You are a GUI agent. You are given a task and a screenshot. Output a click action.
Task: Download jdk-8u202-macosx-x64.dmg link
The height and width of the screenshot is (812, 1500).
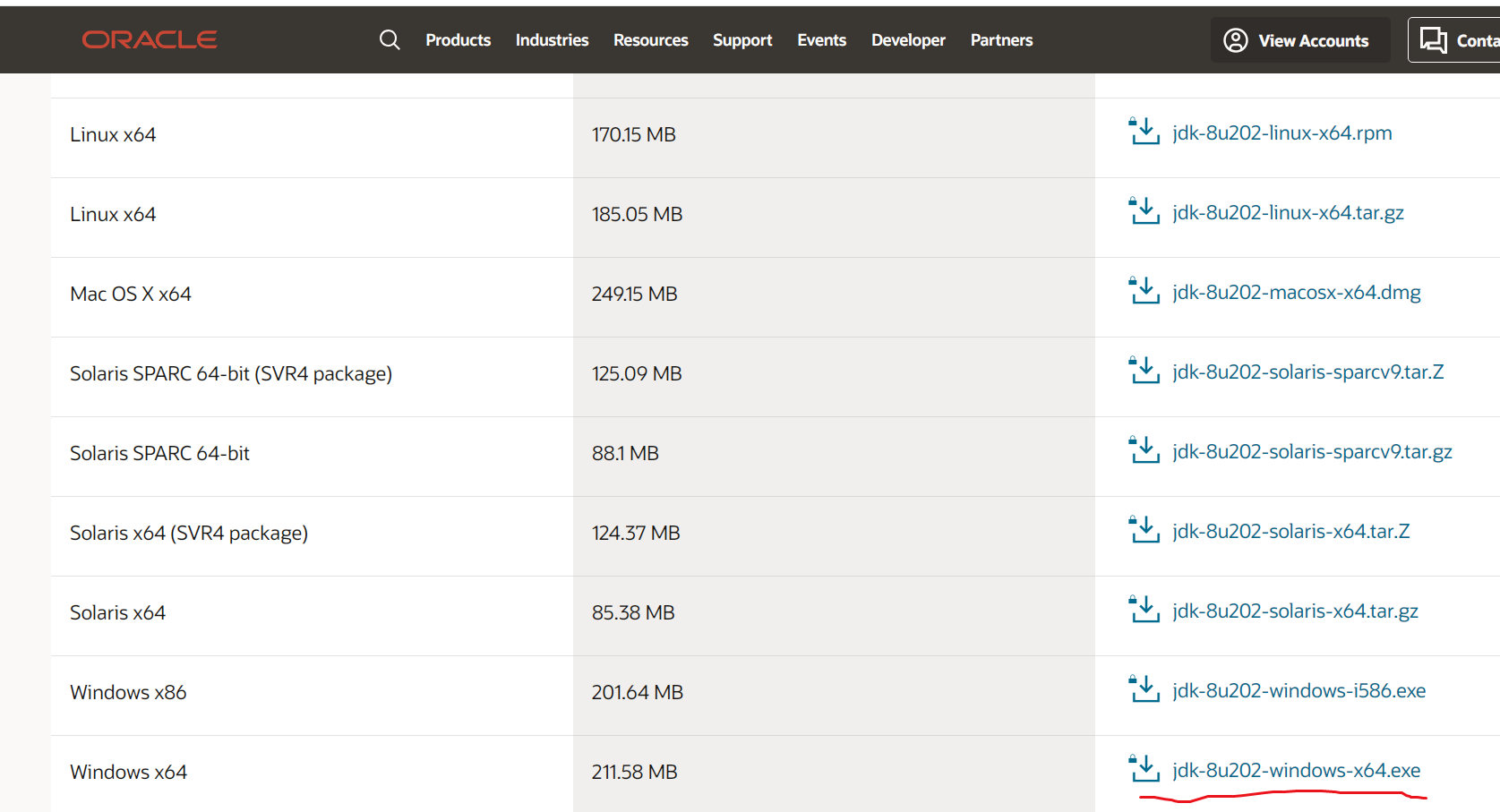click(1296, 292)
